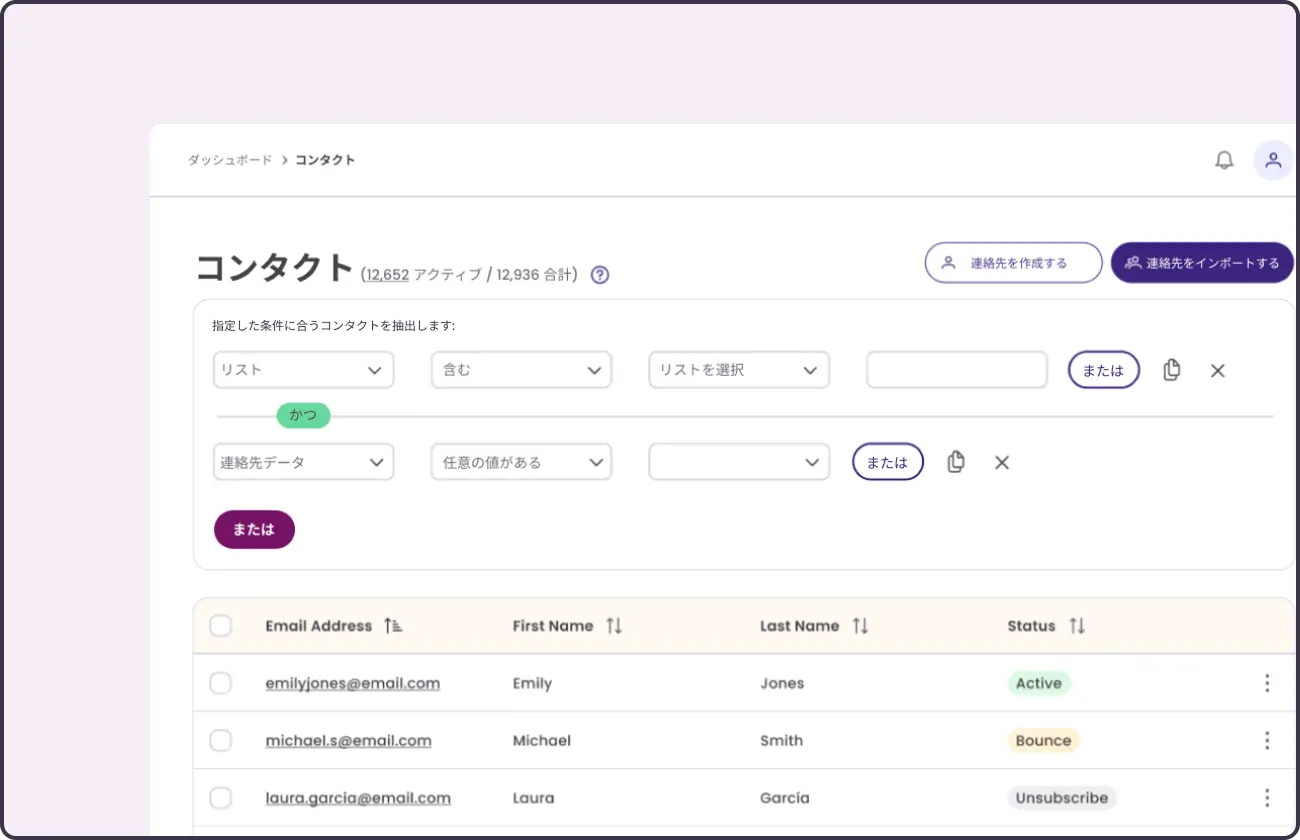The height and width of the screenshot is (840, 1300).
Task: Sort the Status column
Action: [x=1077, y=625]
